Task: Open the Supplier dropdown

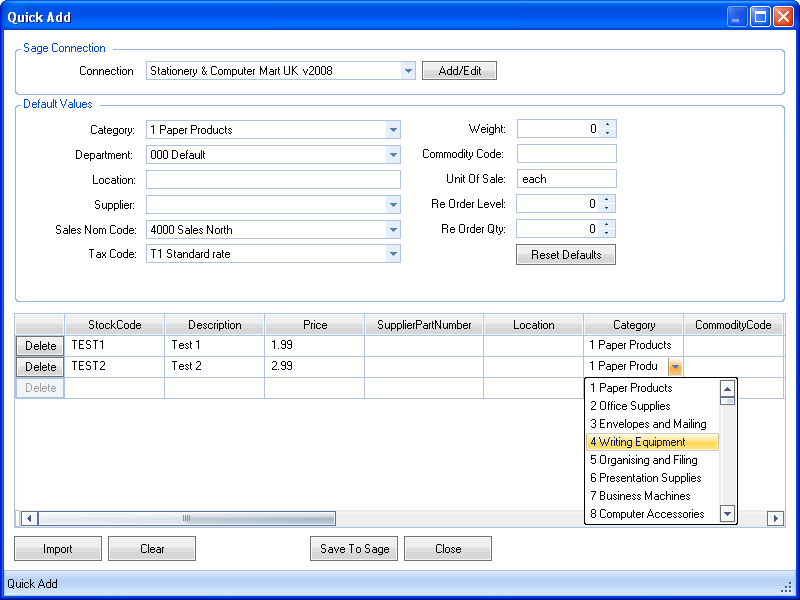Action: click(x=393, y=205)
